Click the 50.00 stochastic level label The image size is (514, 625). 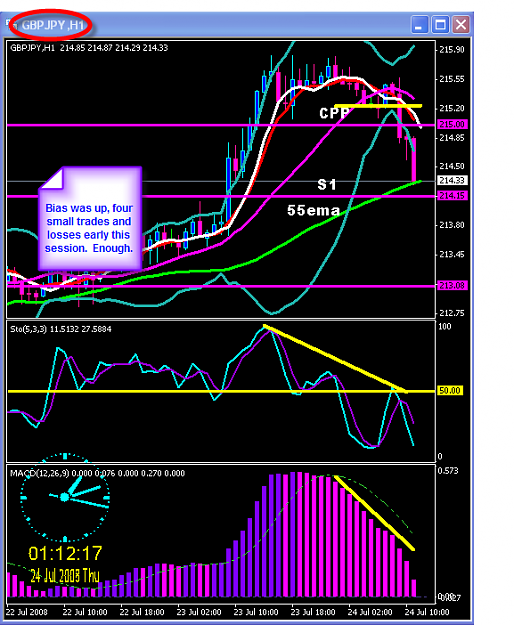[x=450, y=391]
